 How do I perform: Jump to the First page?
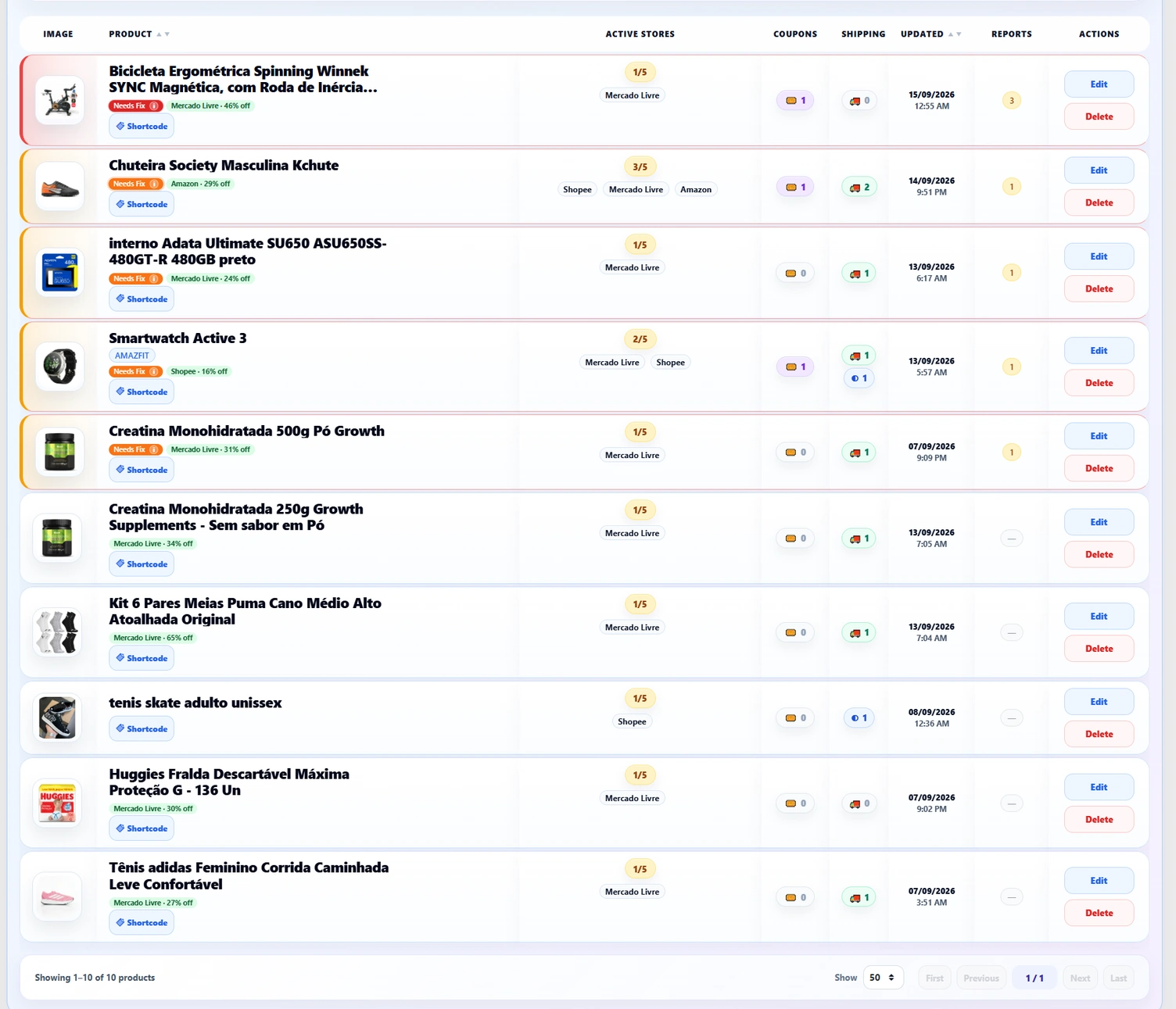tap(934, 979)
